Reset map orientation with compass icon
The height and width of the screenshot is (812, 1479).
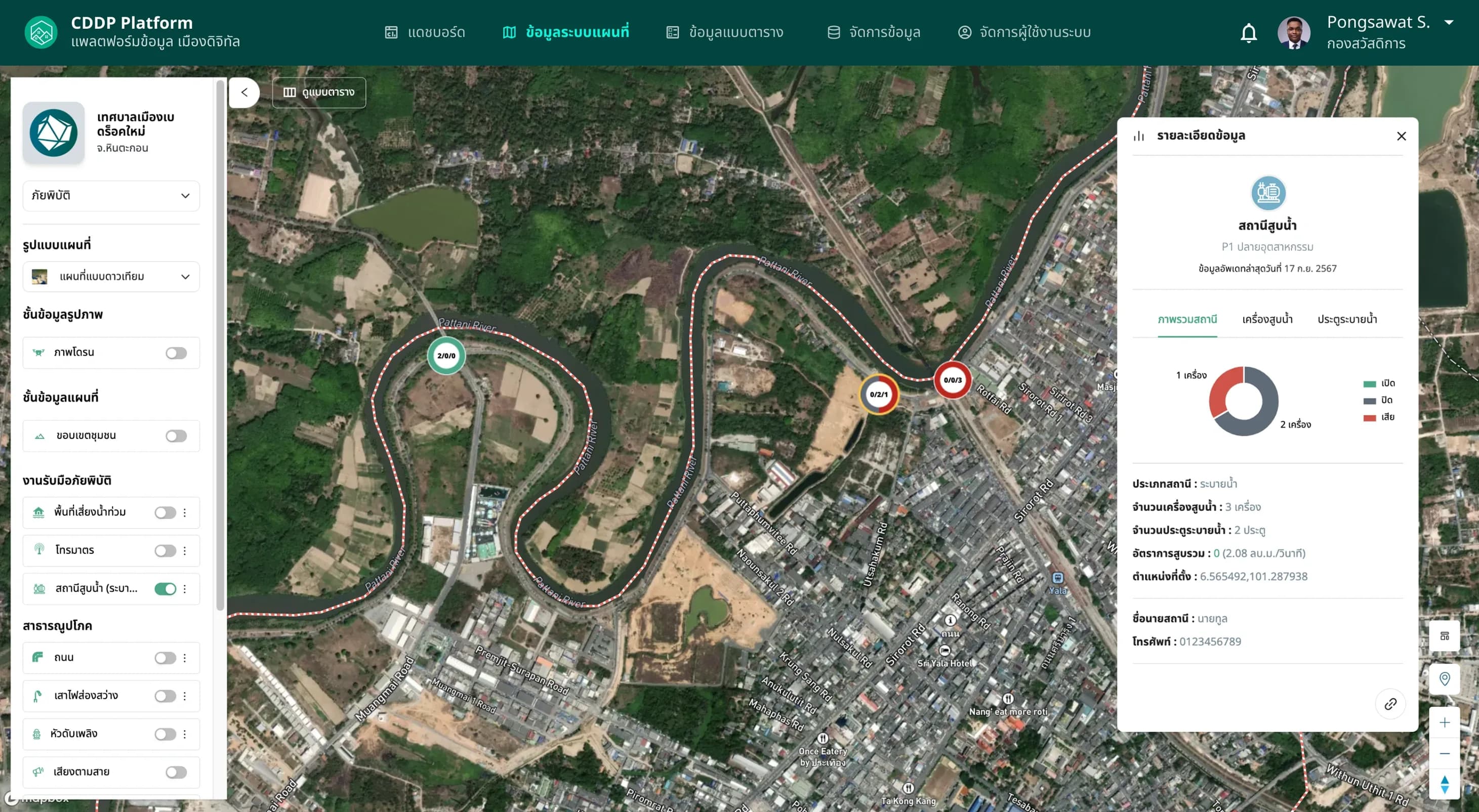coord(1445,784)
